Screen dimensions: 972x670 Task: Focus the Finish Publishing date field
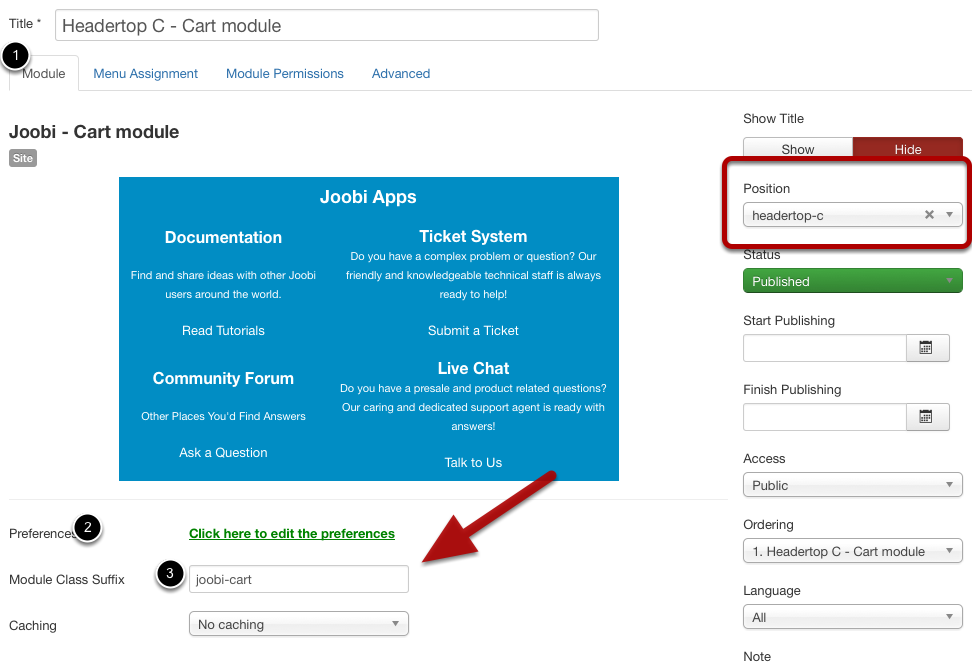[x=825, y=417]
